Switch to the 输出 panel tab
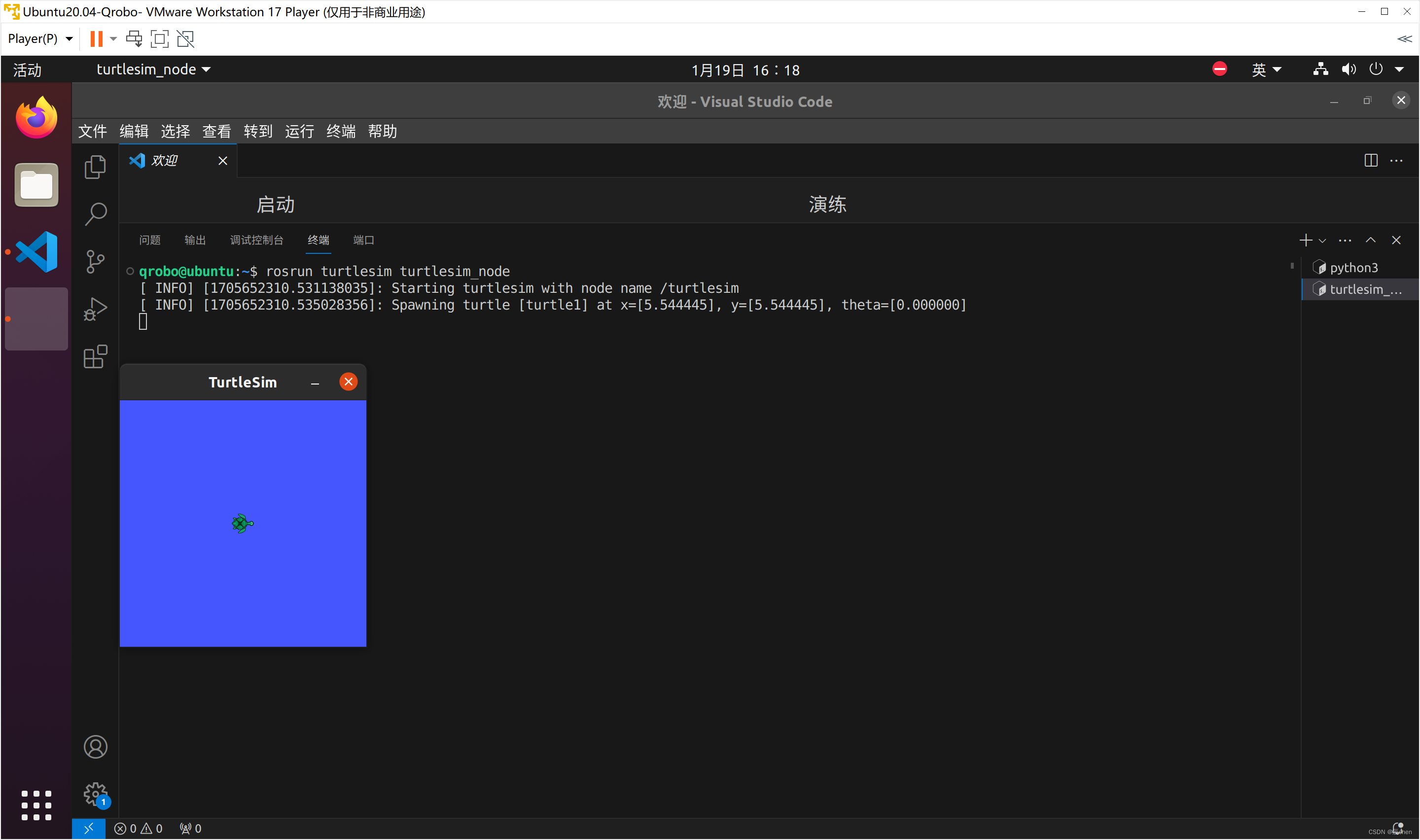 pyautogui.click(x=195, y=240)
